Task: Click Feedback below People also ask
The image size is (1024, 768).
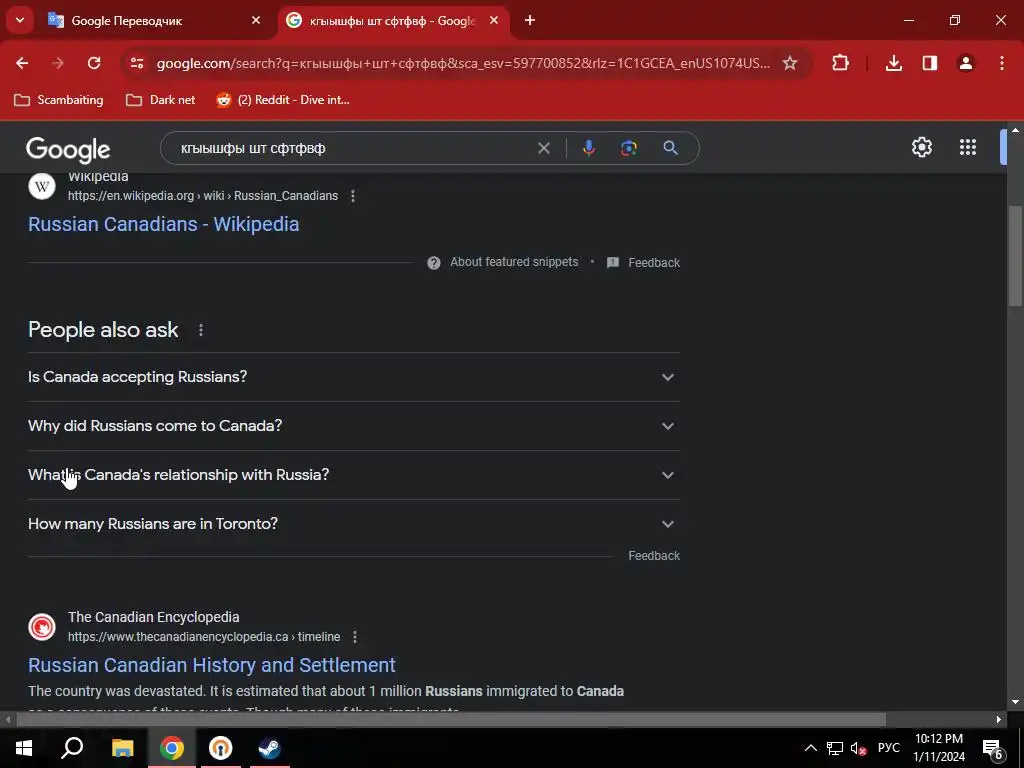Action: click(654, 556)
